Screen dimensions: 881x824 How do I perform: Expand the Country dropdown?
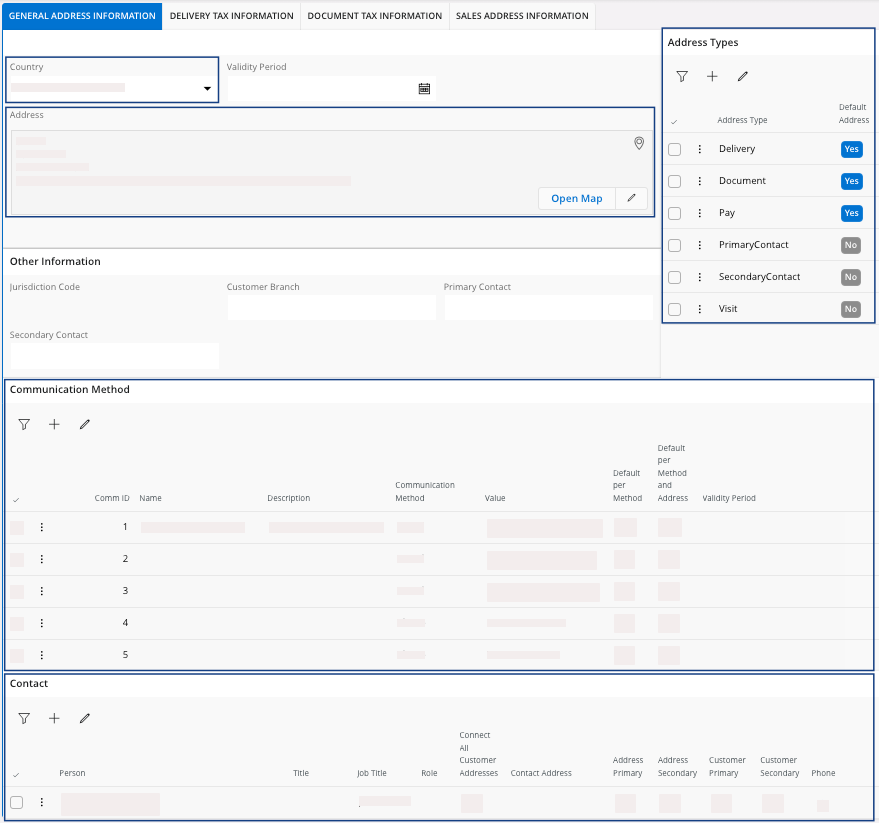[x=207, y=89]
